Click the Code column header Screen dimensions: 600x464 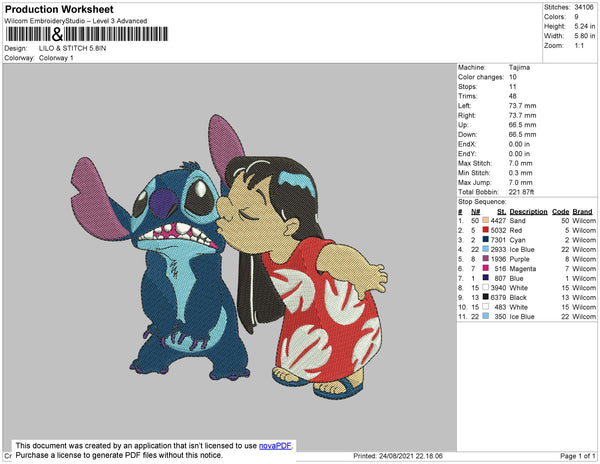560,212
